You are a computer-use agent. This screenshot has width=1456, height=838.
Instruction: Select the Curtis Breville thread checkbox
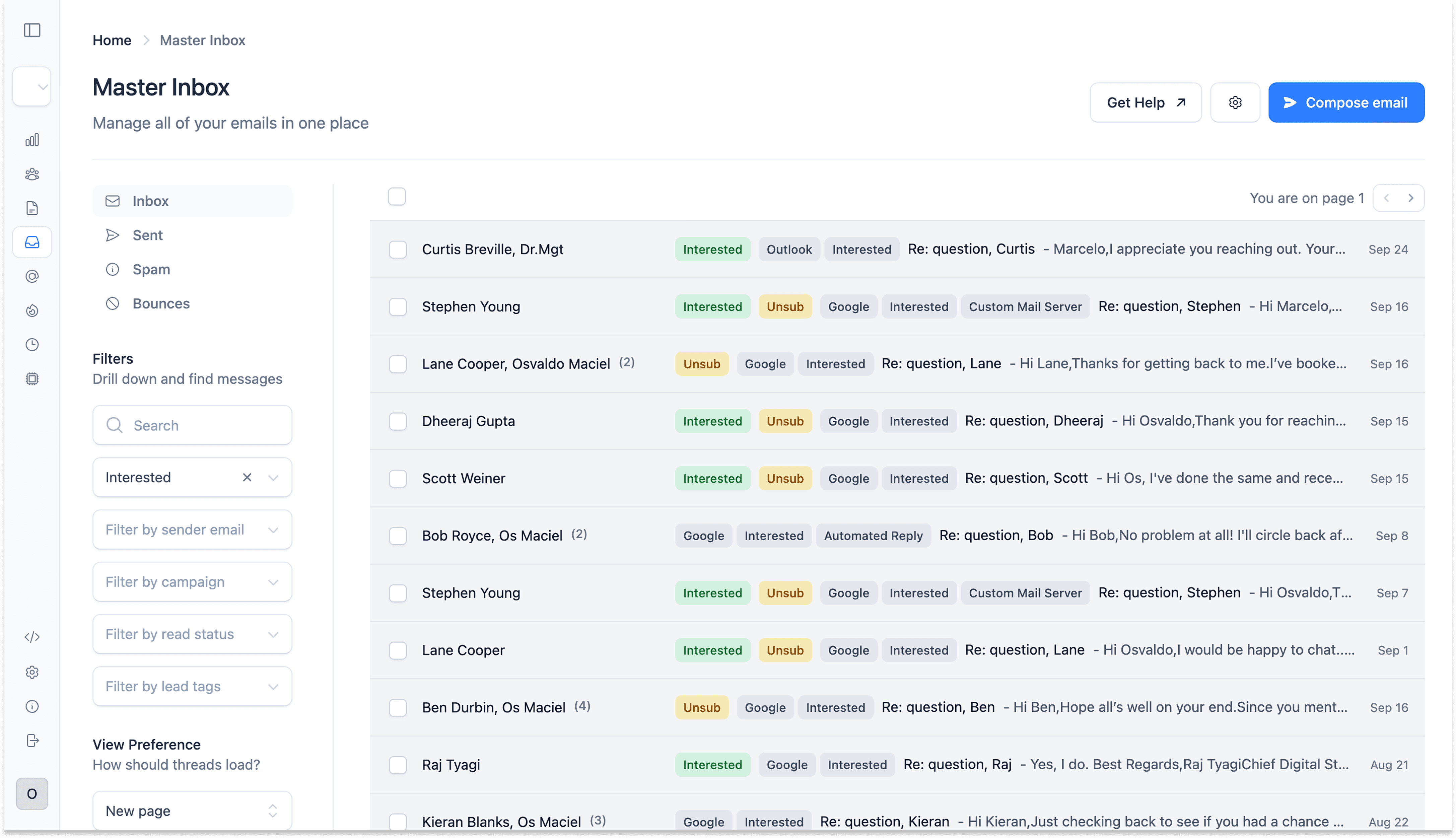point(398,249)
